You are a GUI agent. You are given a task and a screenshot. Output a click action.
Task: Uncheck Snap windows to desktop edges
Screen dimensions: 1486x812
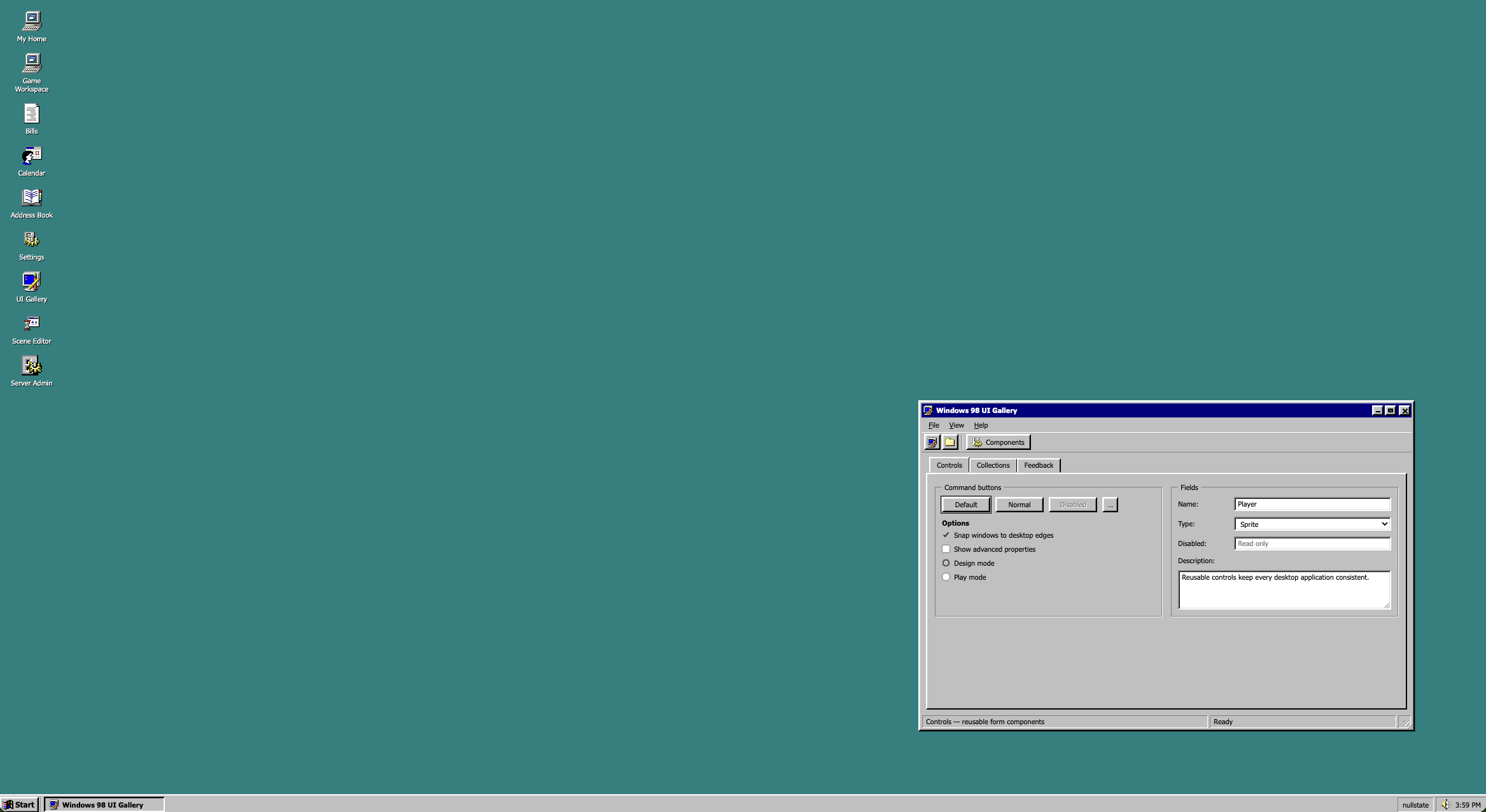tap(946, 535)
